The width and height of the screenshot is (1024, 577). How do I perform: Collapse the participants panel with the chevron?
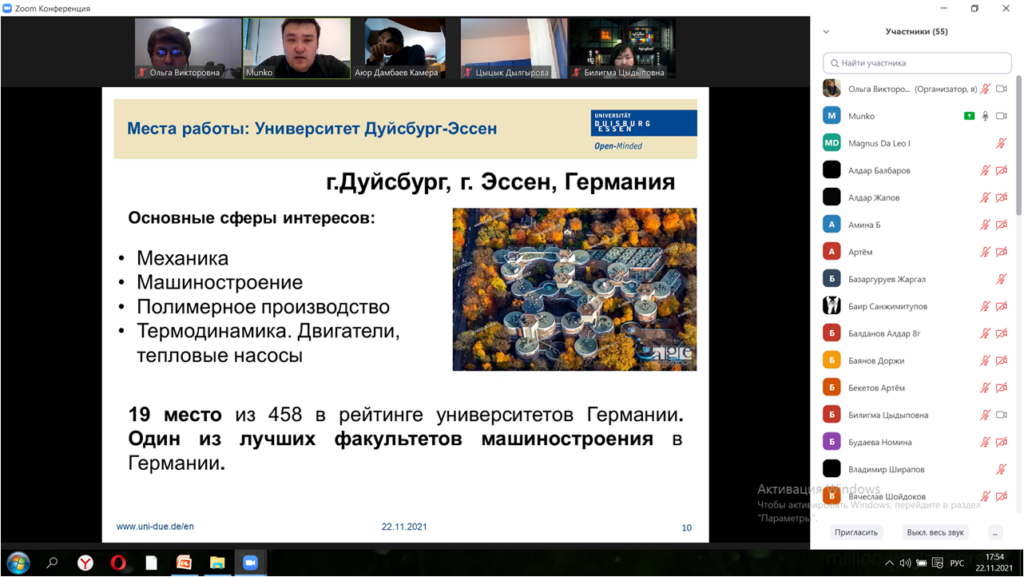(826, 31)
